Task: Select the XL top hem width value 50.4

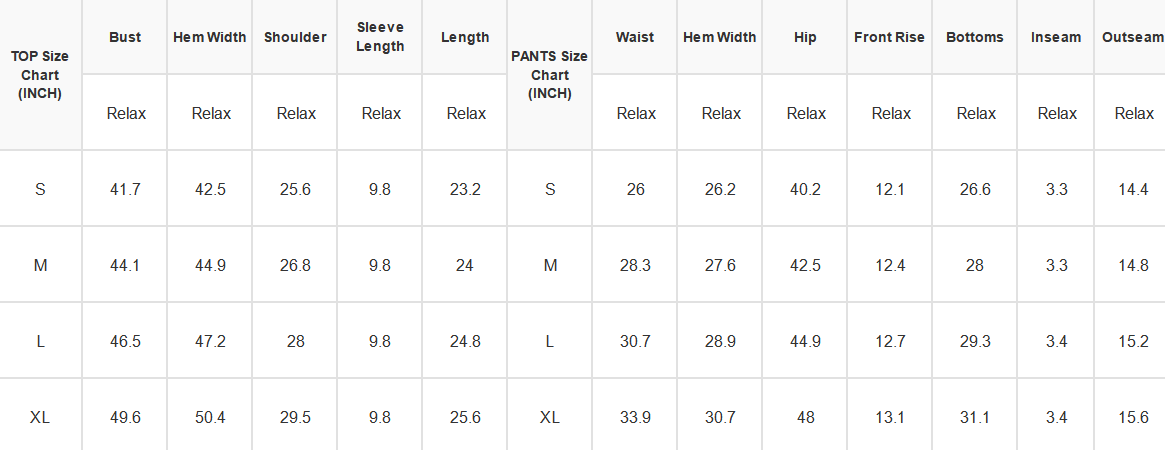Action: point(210,417)
